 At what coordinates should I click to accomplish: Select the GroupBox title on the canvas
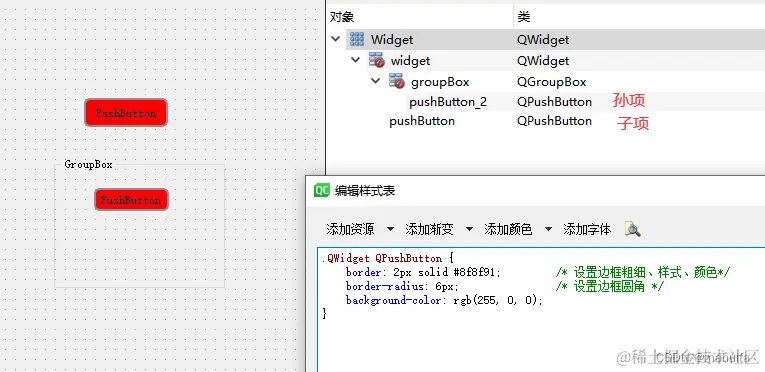[x=88, y=165]
